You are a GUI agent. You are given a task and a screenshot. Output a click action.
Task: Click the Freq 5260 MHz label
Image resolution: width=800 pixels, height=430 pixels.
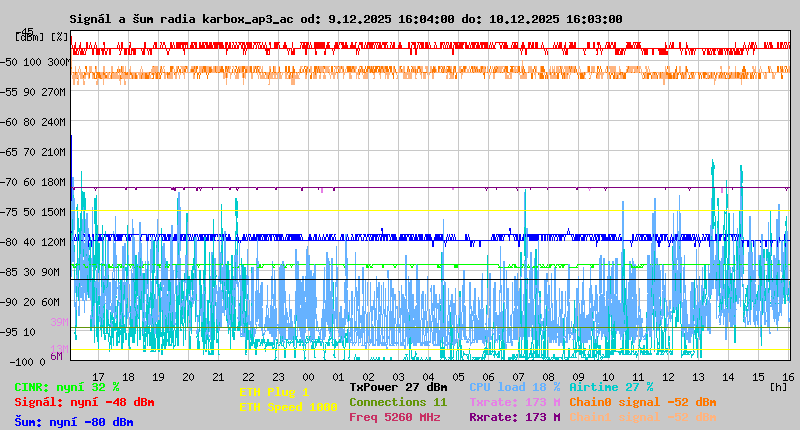point(394,417)
